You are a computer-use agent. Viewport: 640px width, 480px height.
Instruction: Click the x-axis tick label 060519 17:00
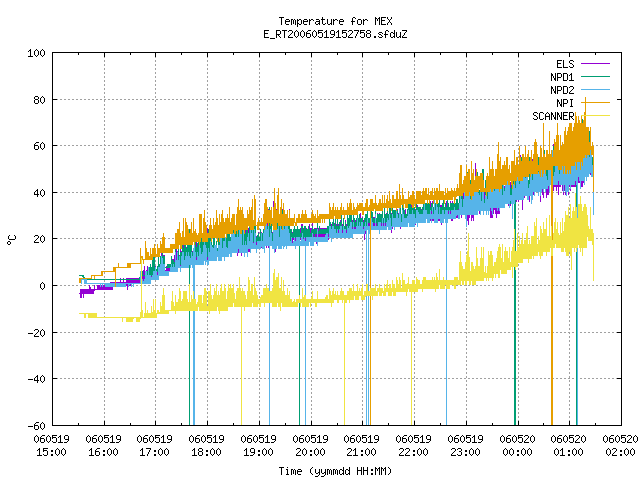(x=155, y=446)
